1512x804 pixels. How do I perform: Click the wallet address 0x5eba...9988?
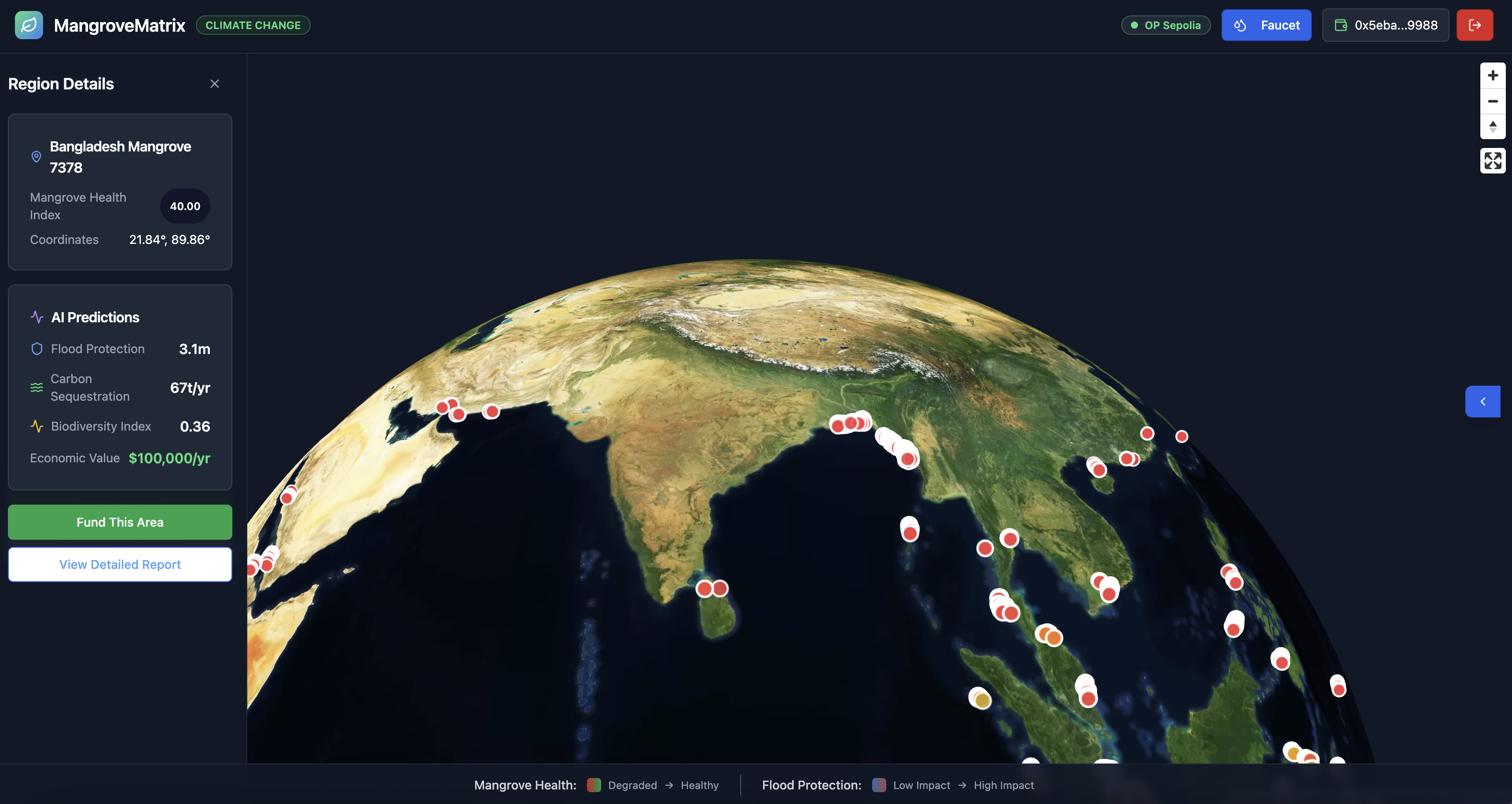pos(1385,25)
